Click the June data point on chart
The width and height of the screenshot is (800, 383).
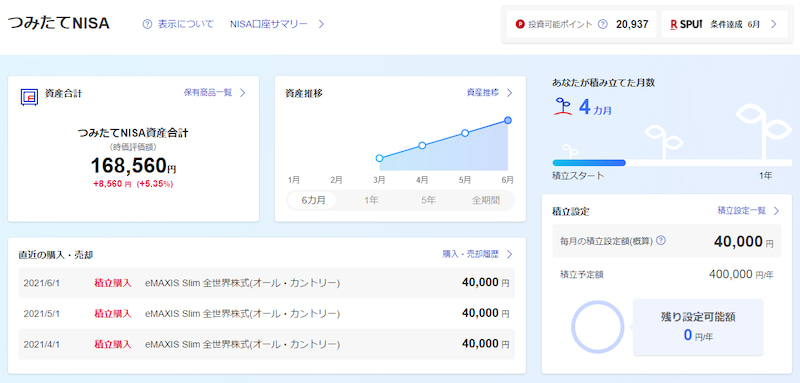(x=508, y=120)
